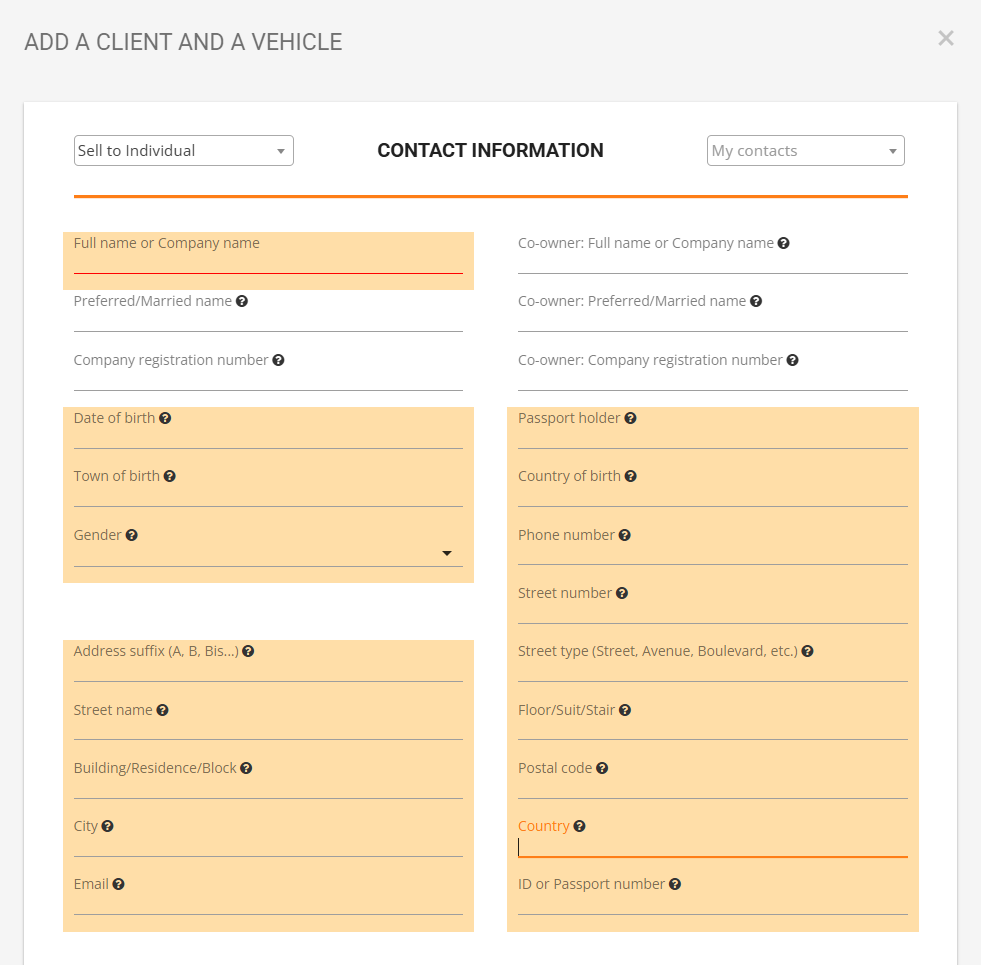Click help icon next to Country label
Screen dimensions: 981x965
580,826
